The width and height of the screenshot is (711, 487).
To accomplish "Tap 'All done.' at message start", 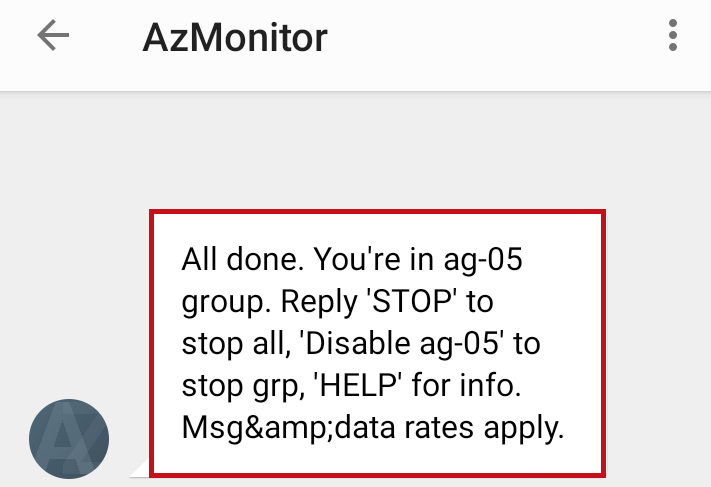I will pyautogui.click(x=243, y=259).
